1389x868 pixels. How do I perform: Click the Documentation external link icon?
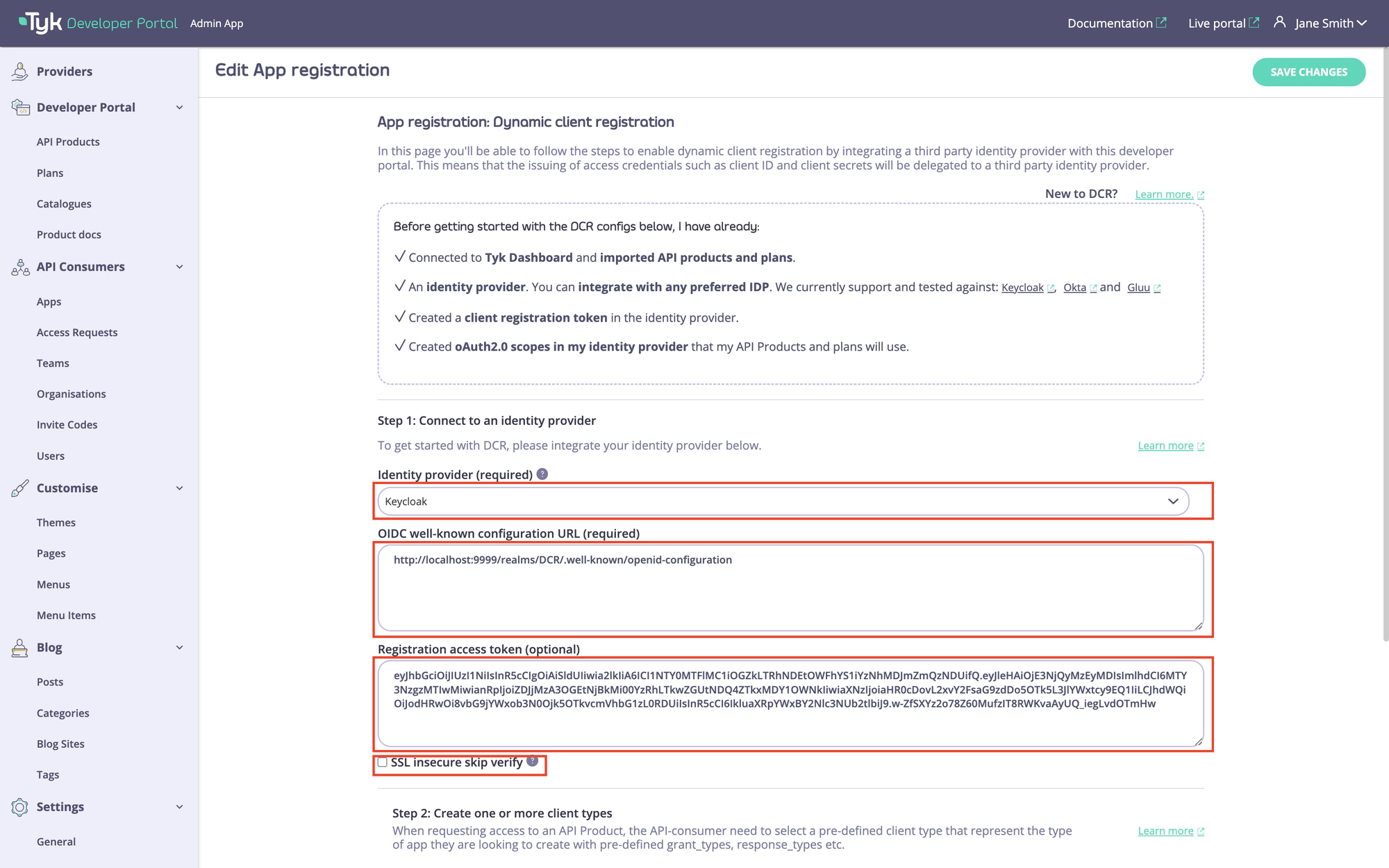pyautogui.click(x=1163, y=22)
